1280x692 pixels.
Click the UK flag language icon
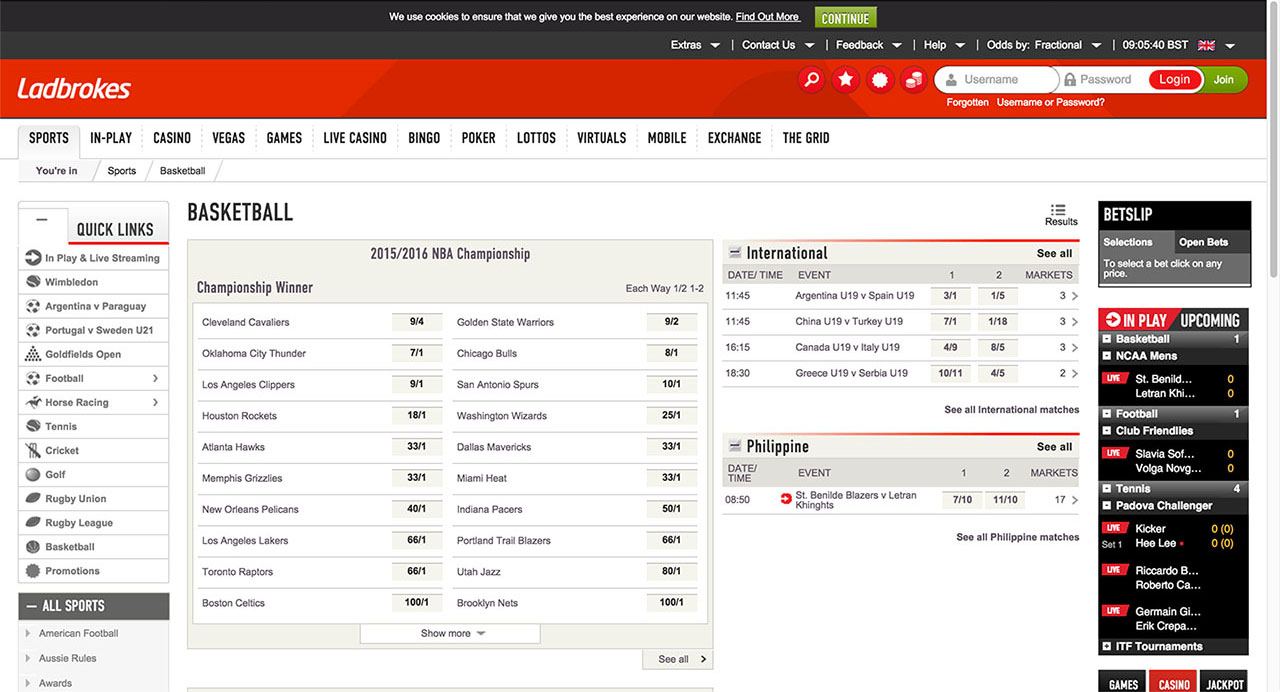1206,45
